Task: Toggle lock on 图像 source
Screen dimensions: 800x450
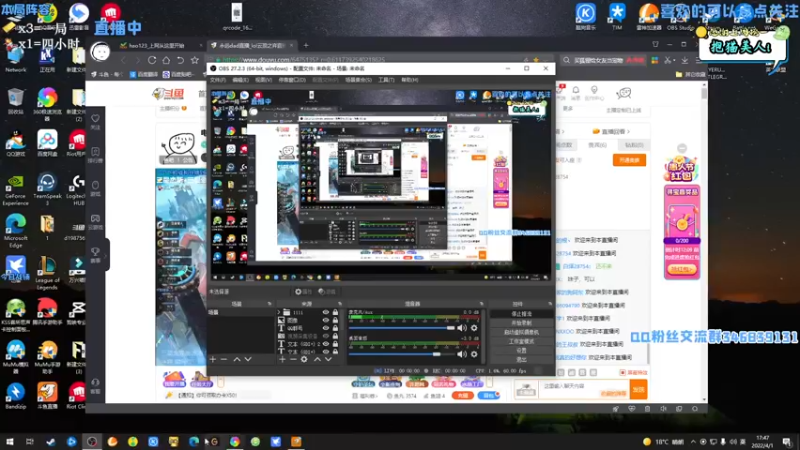Action: click(x=335, y=320)
